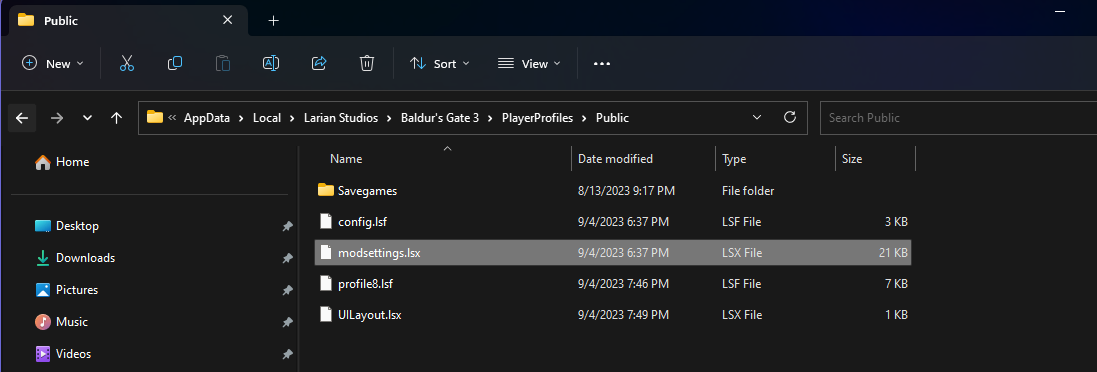Navigate to PlayerProfiles breadcrumb
Image resolution: width=1097 pixels, height=372 pixels.
537,118
